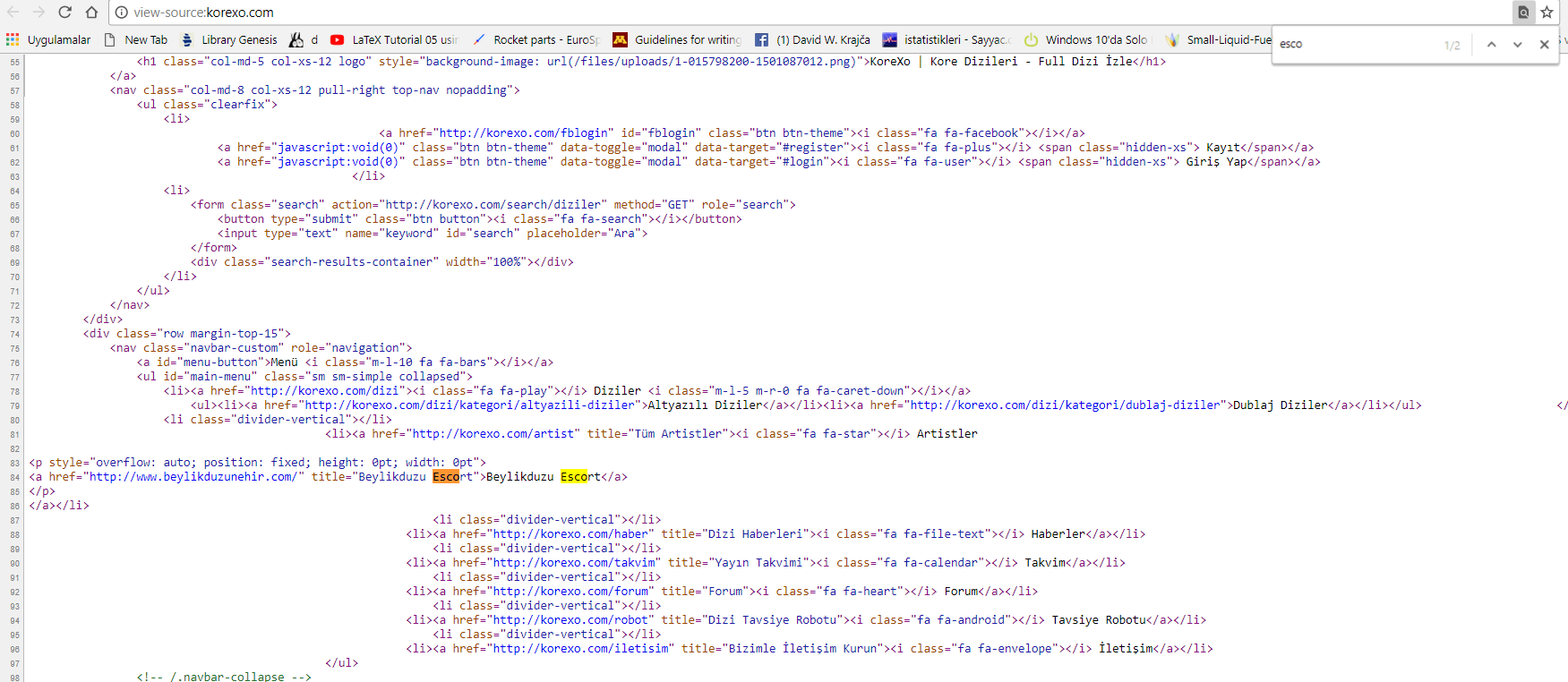1568x682 pixels.
Task: Open the korexo.com/iletisim link
Action: 580,648
